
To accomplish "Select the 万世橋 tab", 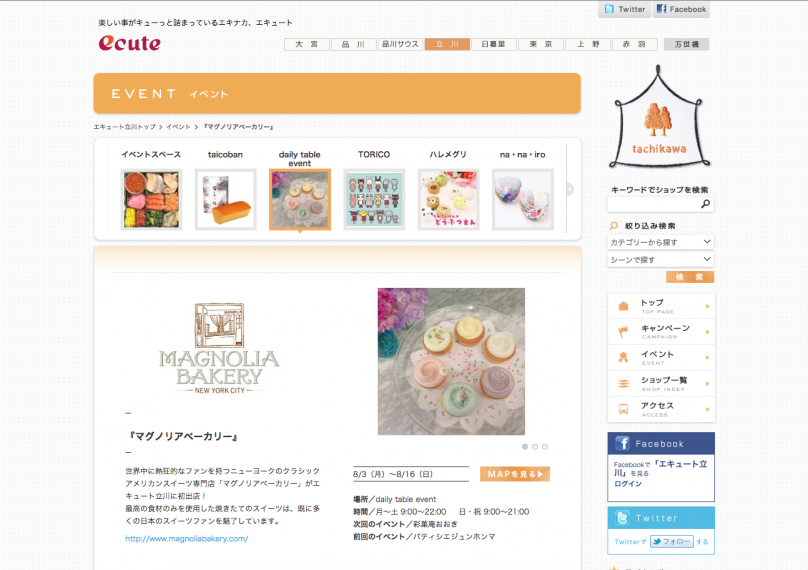I will point(686,44).
